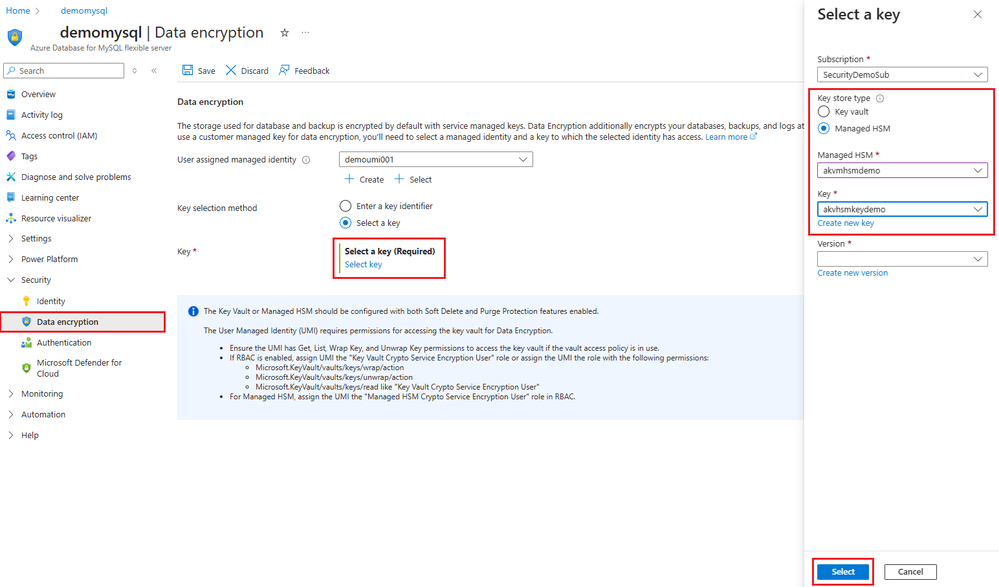
Task: Click the Select key link
Action: [363, 265]
